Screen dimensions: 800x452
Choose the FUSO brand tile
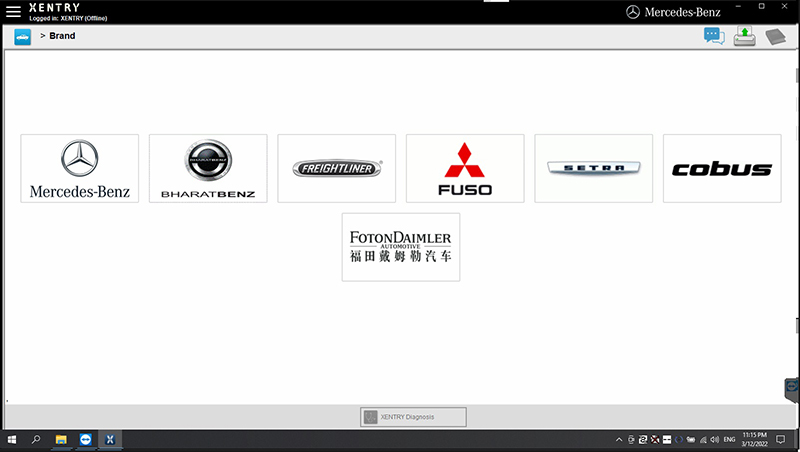[x=465, y=168]
